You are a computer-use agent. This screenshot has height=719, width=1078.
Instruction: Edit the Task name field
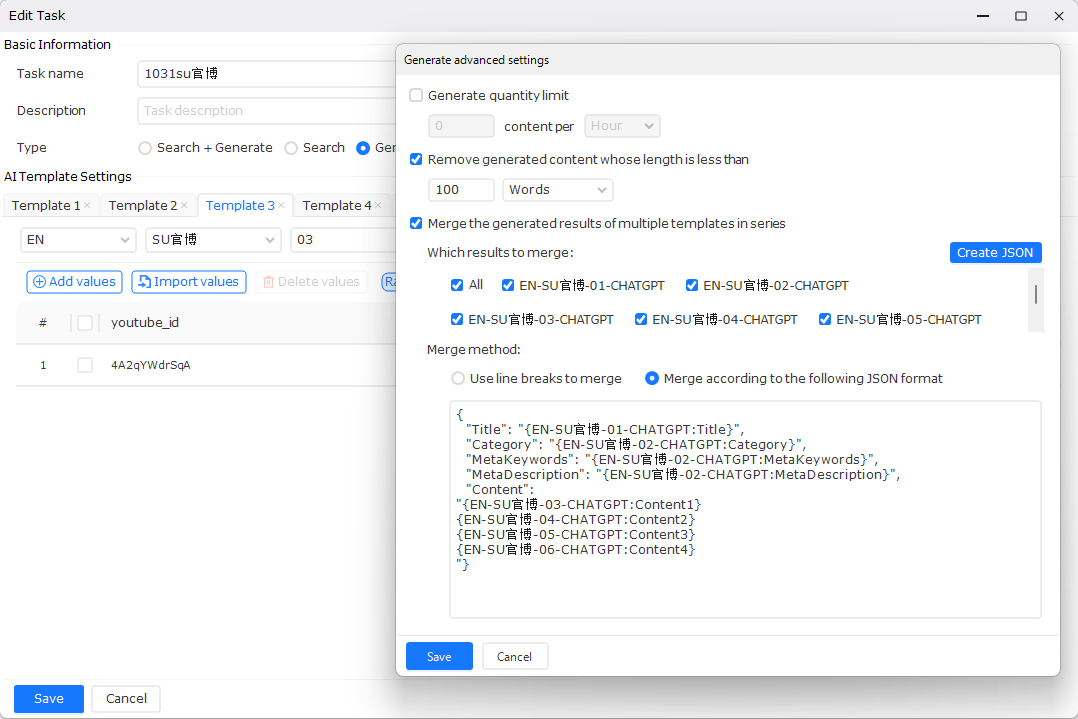coord(267,74)
